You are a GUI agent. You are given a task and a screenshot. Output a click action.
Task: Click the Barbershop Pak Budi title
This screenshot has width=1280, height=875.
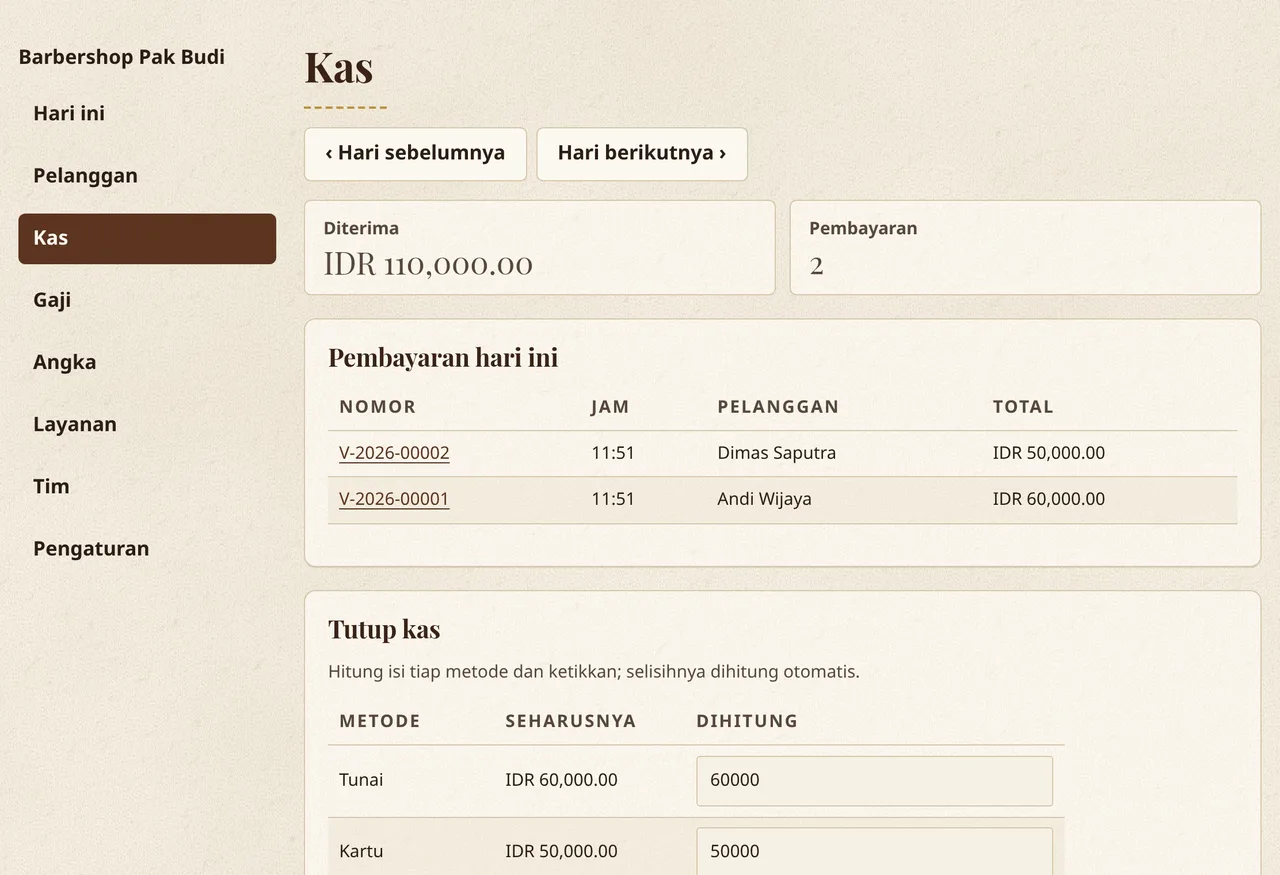tap(122, 57)
